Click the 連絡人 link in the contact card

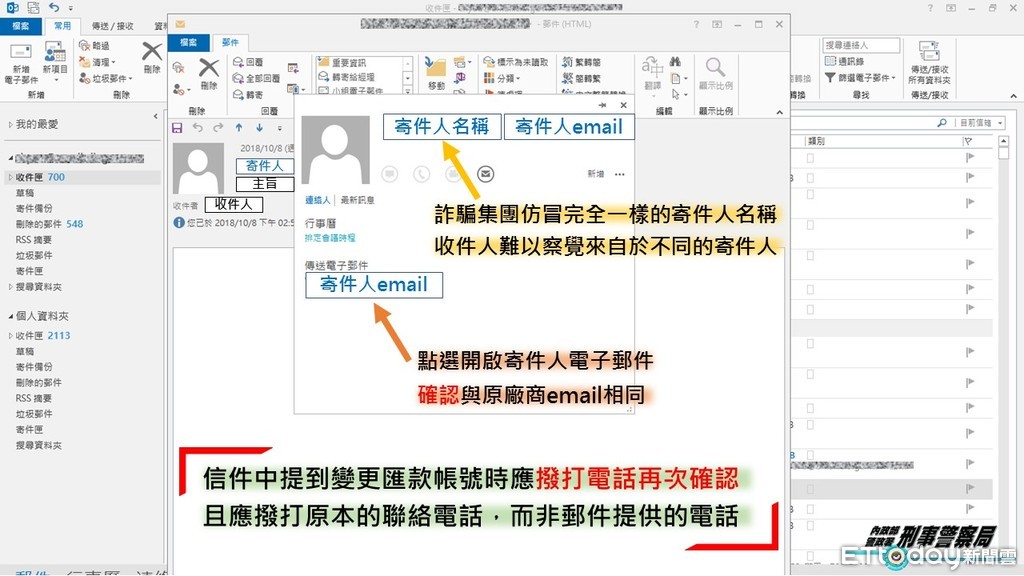click(x=317, y=200)
